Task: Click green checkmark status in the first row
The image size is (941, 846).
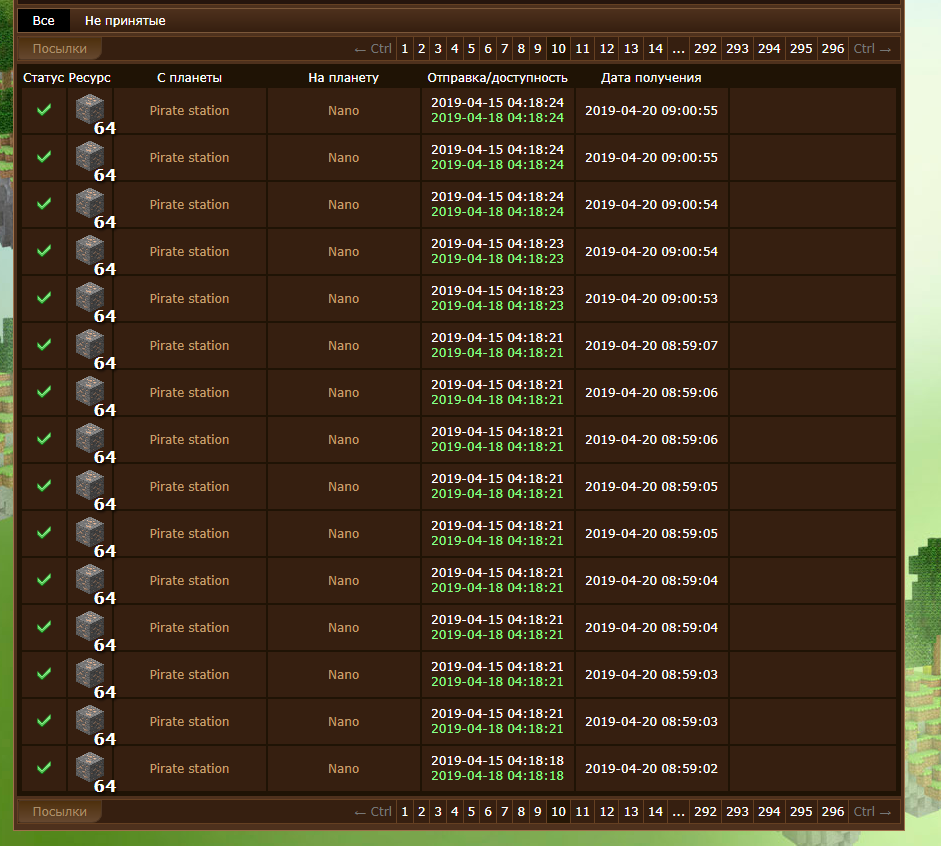Action: pos(44,110)
